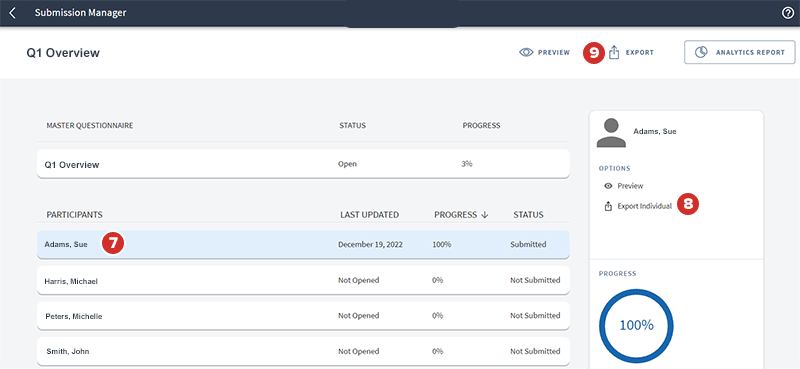Viewport: 800px width, 369px height.
Task: Open the ANALYTICS REPORT button
Action: pyautogui.click(x=739, y=52)
